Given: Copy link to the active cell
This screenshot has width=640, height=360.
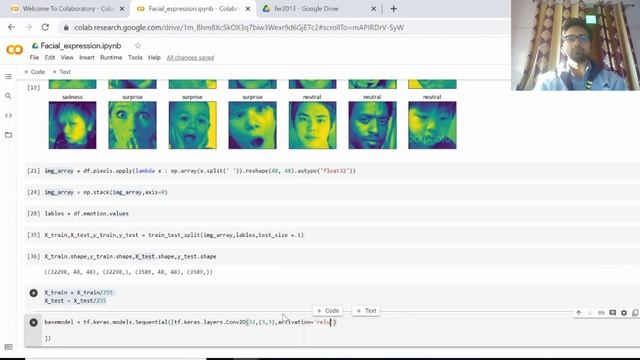Looking at the screenshot, I should (601, 313).
